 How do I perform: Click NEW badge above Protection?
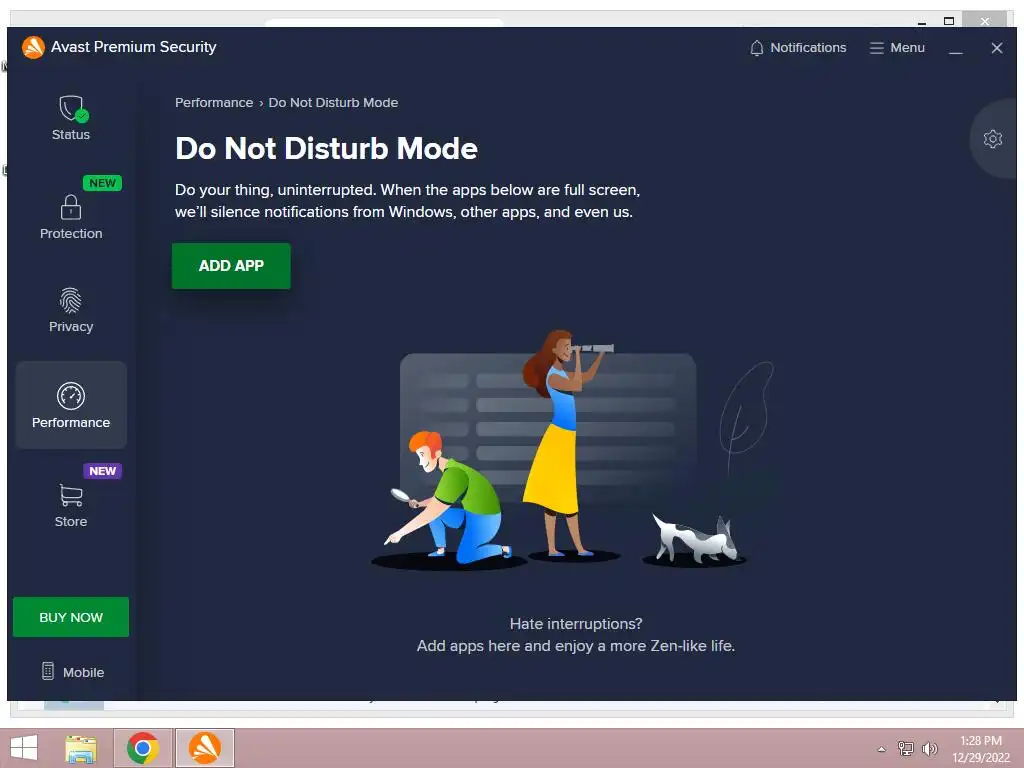(103, 183)
